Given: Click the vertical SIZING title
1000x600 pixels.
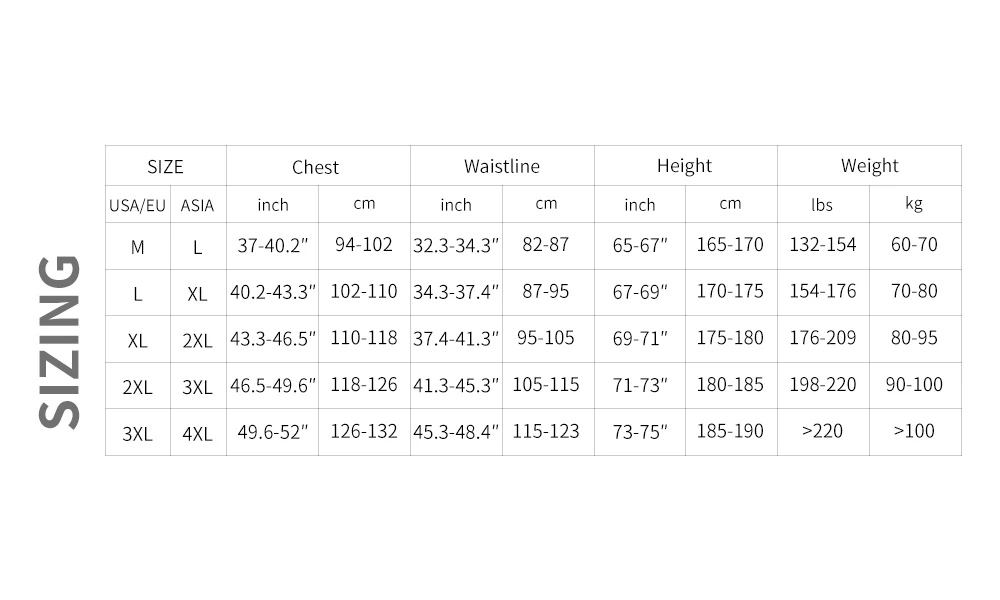Looking at the screenshot, I should click(x=60, y=342).
